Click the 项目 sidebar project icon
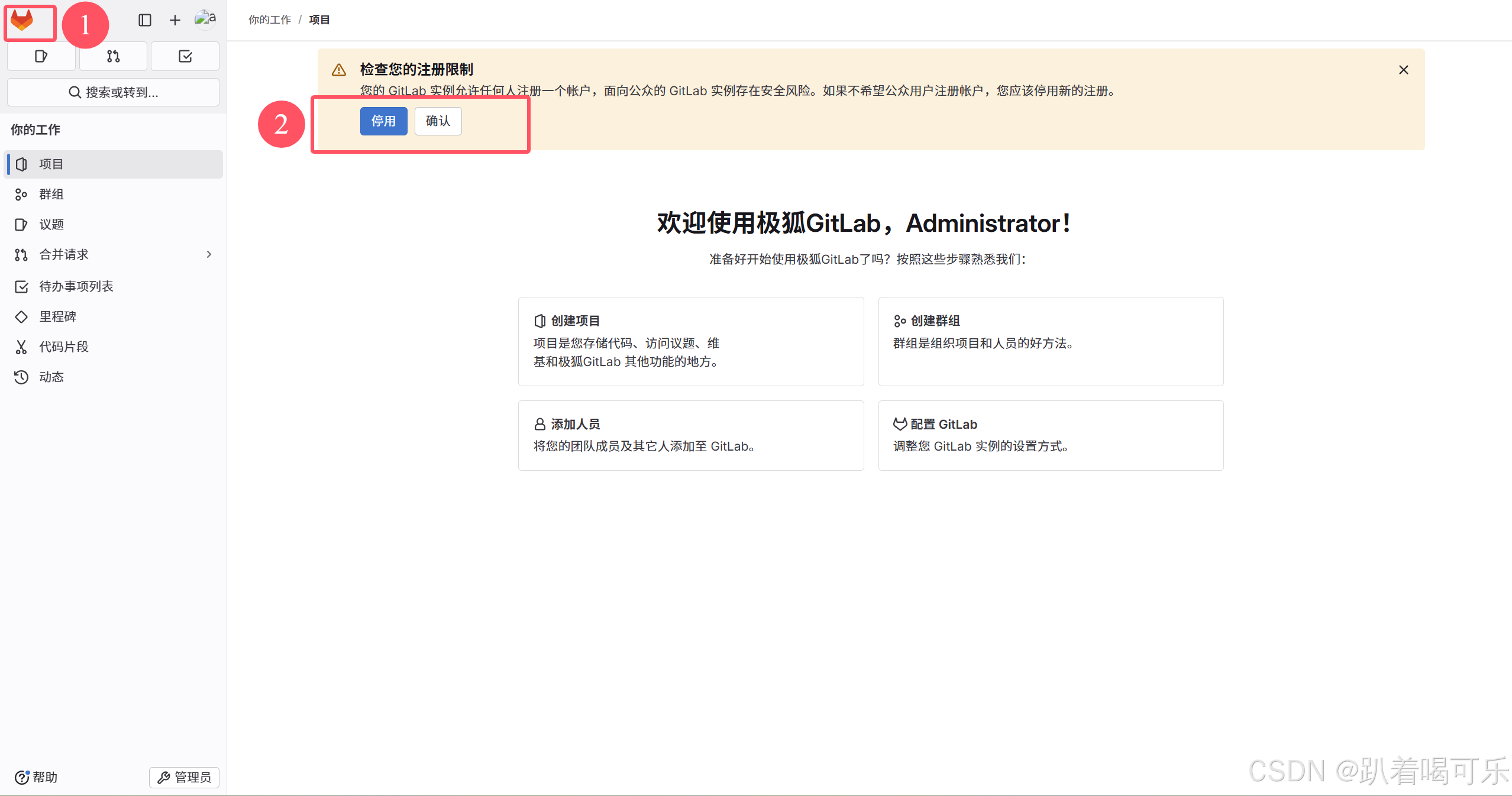 [21, 164]
